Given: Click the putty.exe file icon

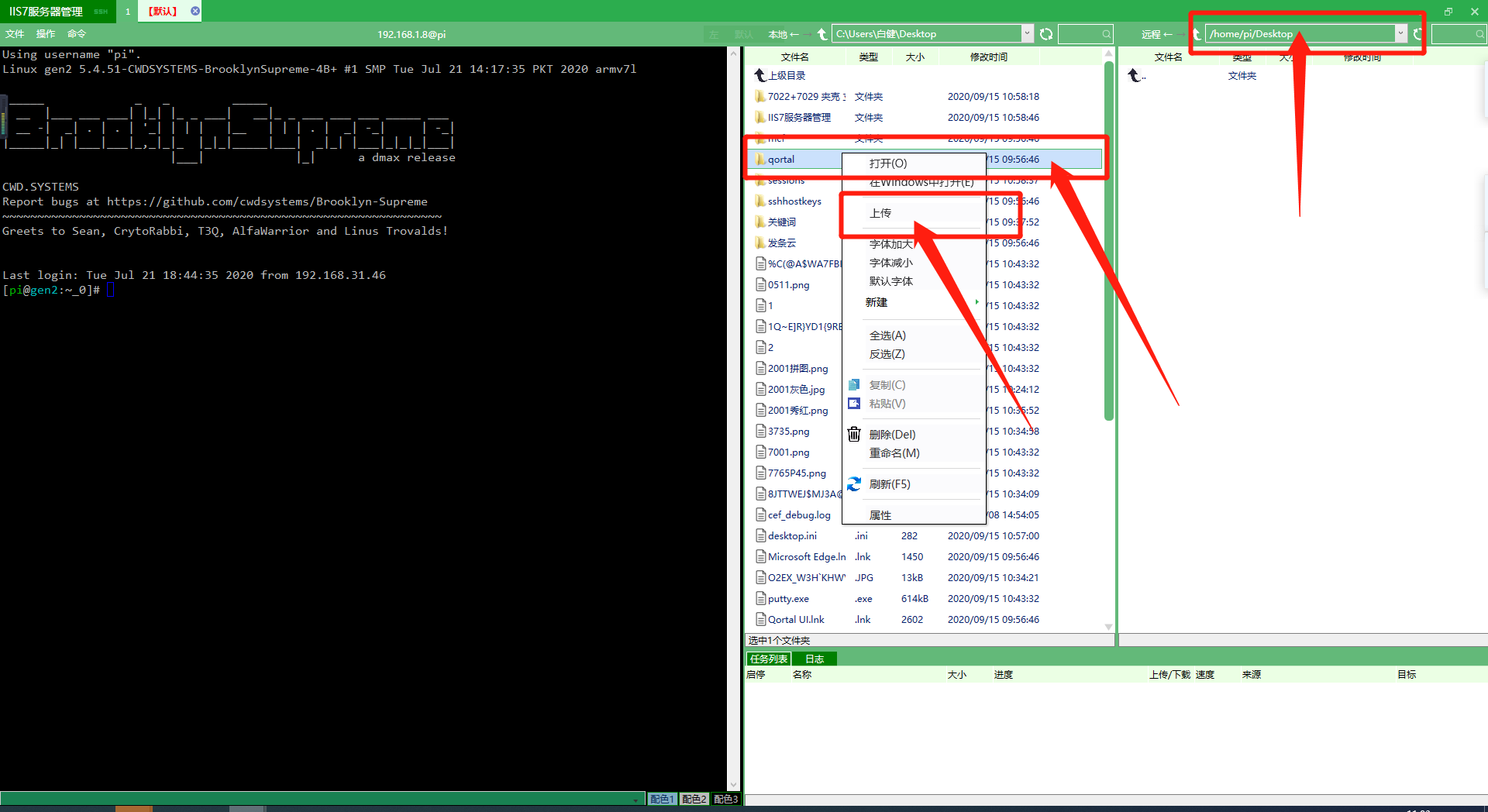Looking at the screenshot, I should (761, 599).
